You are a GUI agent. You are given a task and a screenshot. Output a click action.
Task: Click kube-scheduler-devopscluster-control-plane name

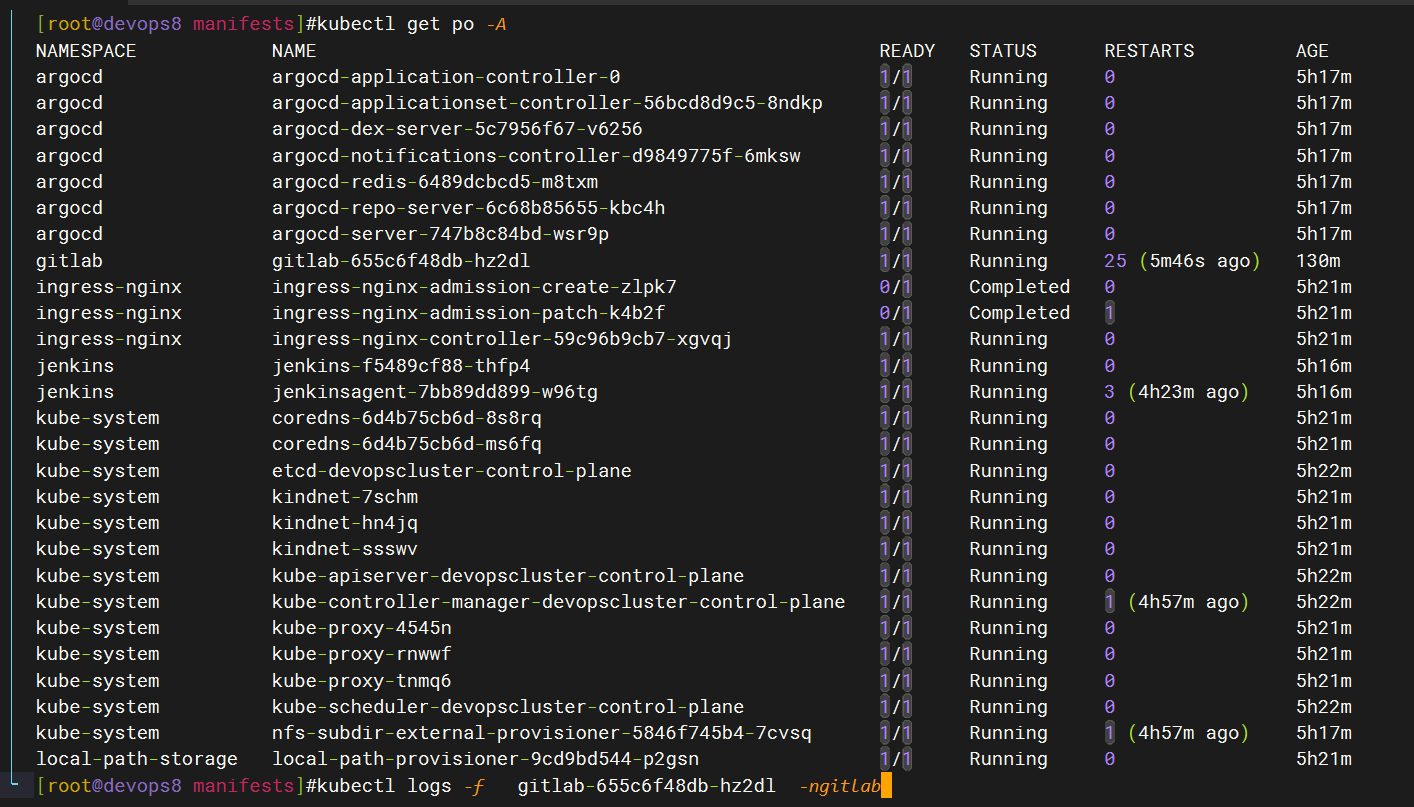[508, 707]
